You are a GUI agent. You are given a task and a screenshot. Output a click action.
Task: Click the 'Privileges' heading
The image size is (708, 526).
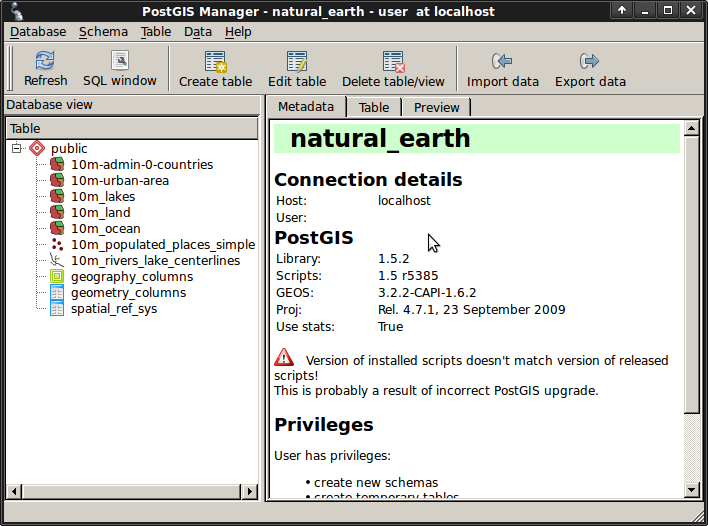324,425
